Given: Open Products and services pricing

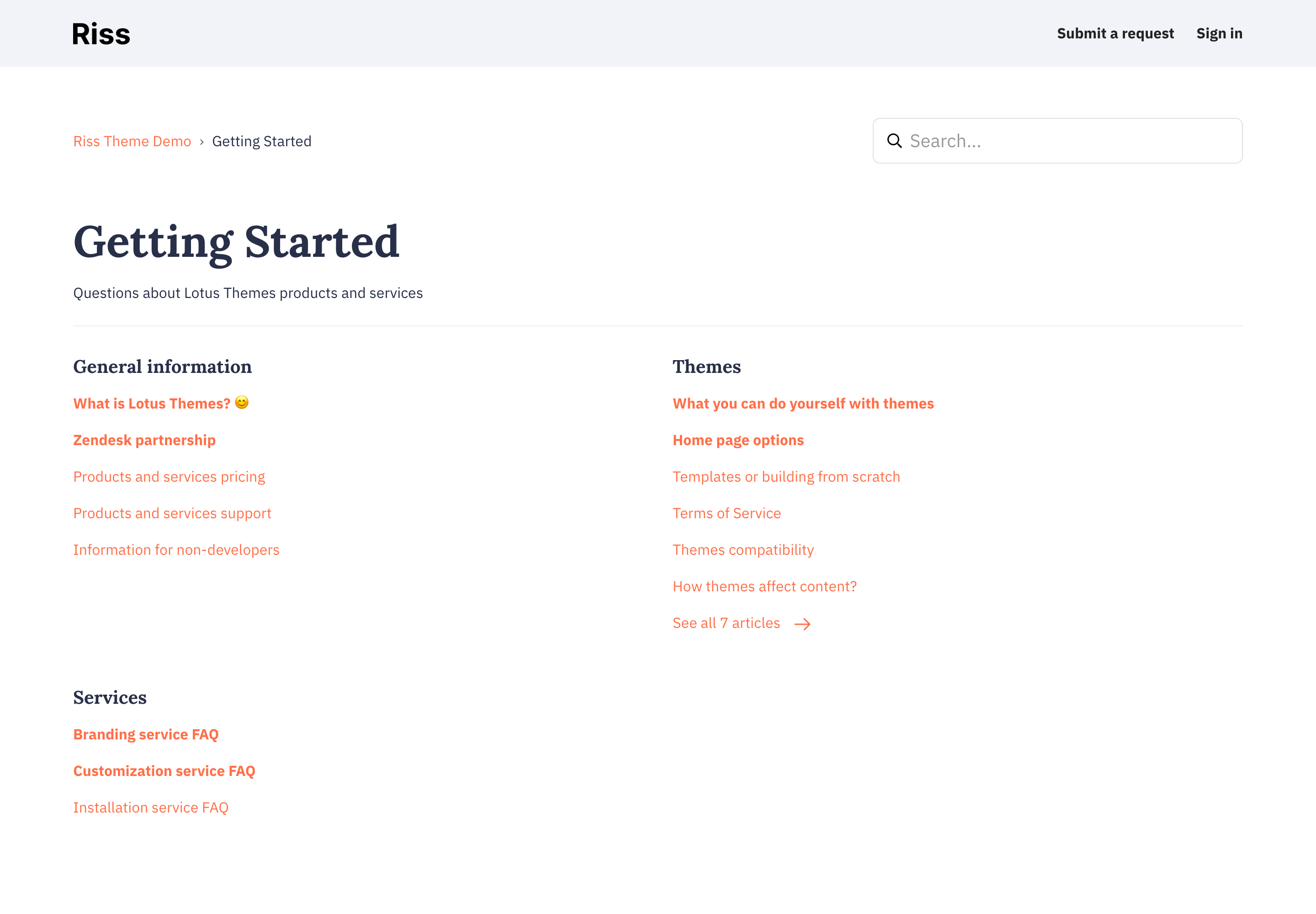Looking at the screenshot, I should [169, 477].
